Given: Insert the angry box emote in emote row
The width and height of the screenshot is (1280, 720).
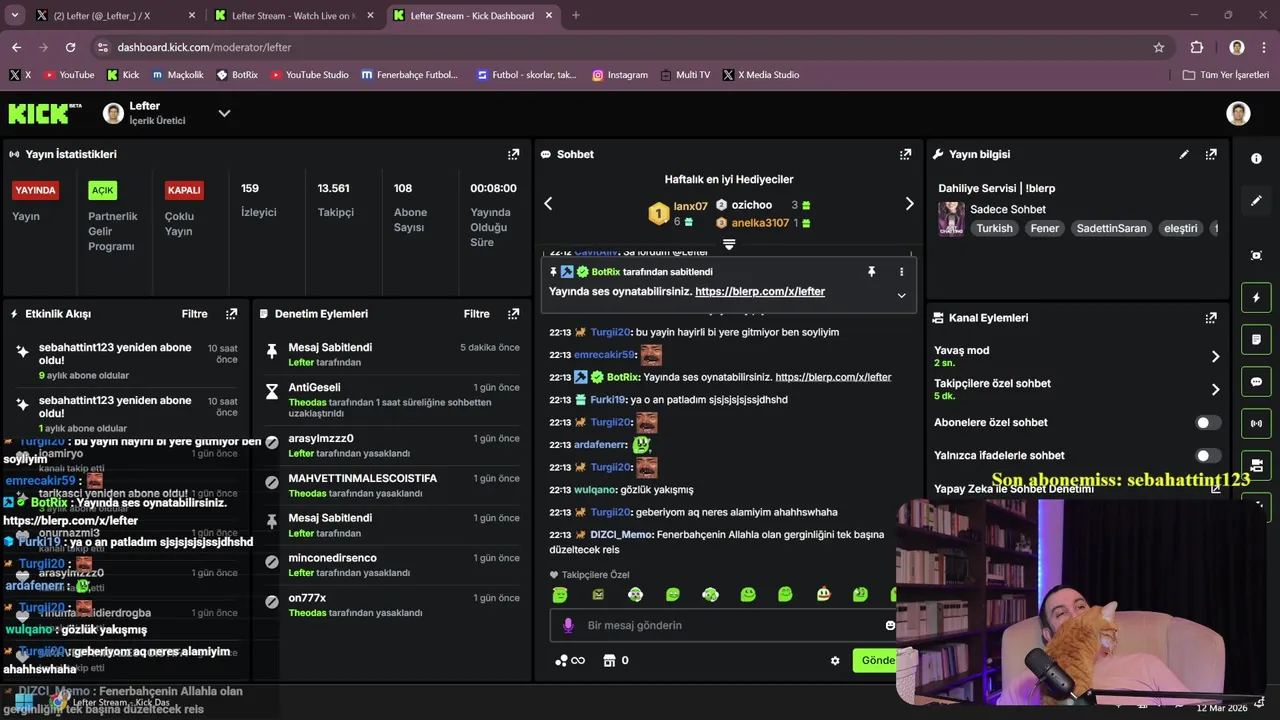Looking at the screenshot, I should tap(598, 594).
